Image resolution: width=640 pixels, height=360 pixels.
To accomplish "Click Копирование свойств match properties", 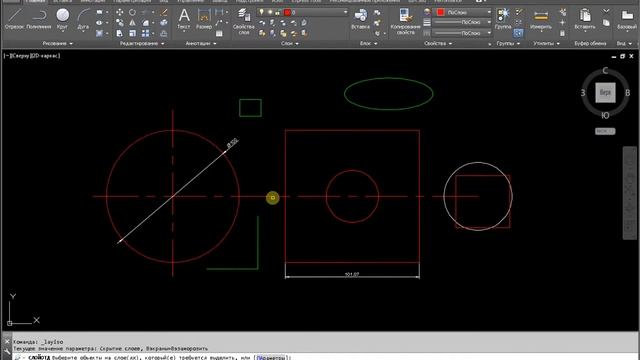I will (405, 21).
